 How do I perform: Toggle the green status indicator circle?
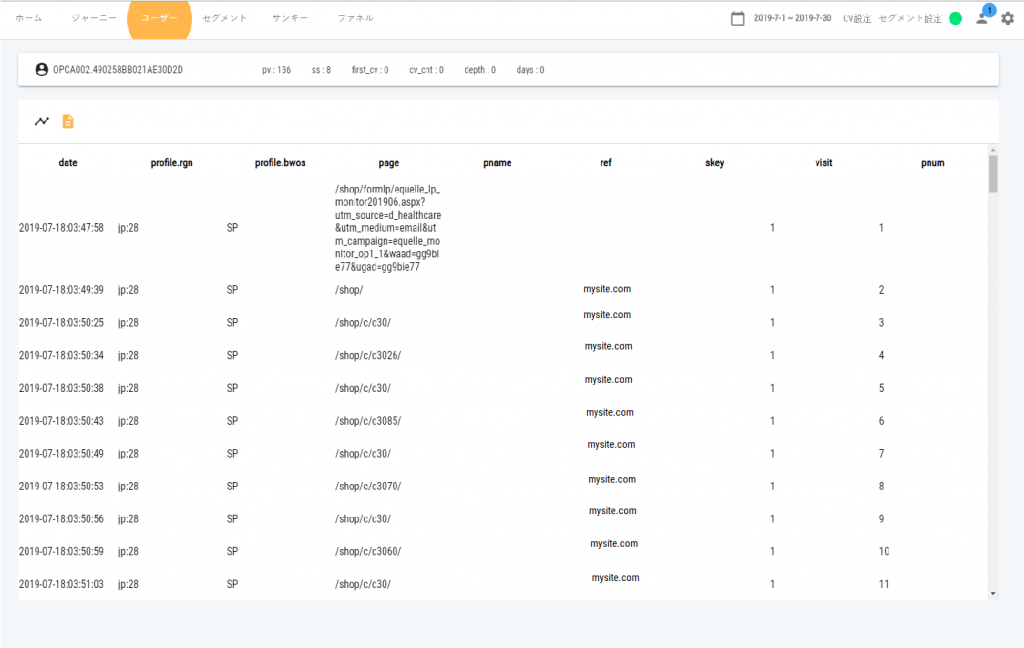[956, 17]
